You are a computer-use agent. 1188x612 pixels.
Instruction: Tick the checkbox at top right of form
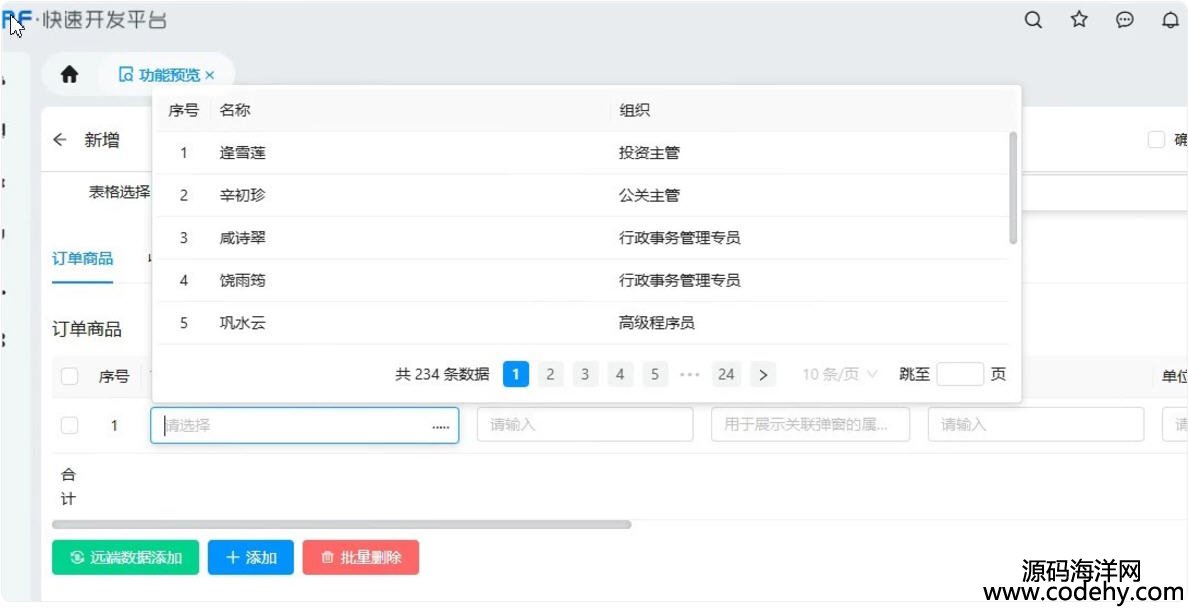pyautogui.click(x=1156, y=140)
